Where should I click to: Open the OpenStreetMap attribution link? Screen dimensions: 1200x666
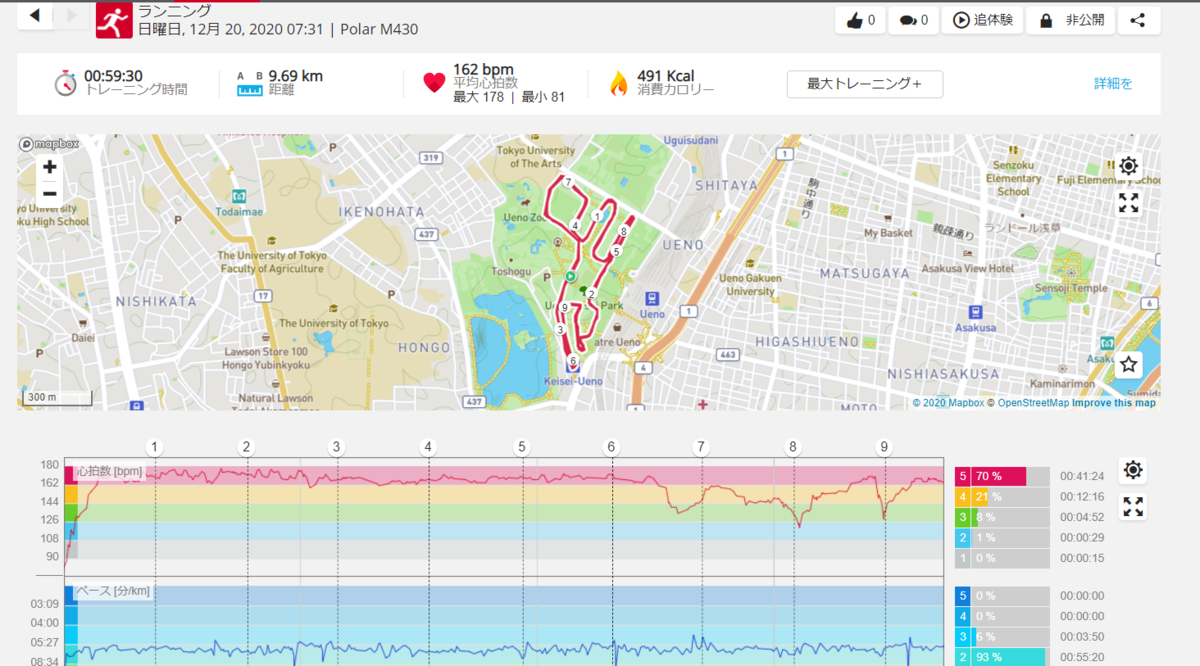point(1033,403)
